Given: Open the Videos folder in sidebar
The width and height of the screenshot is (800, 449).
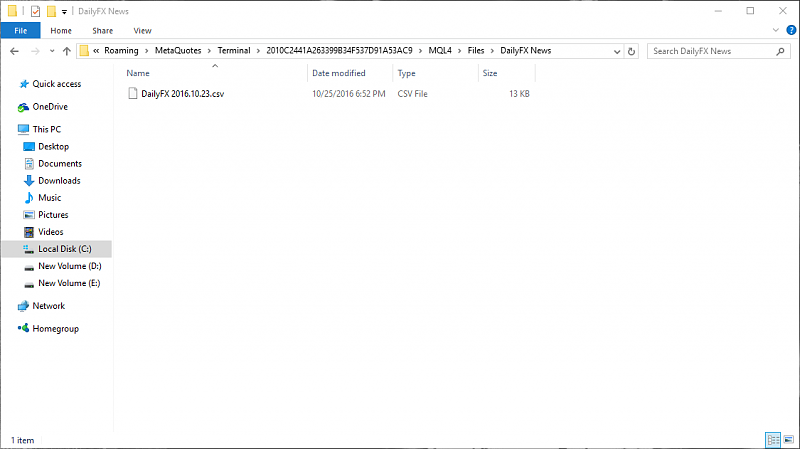Looking at the screenshot, I should pyautogui.click(x=51, y=232).
